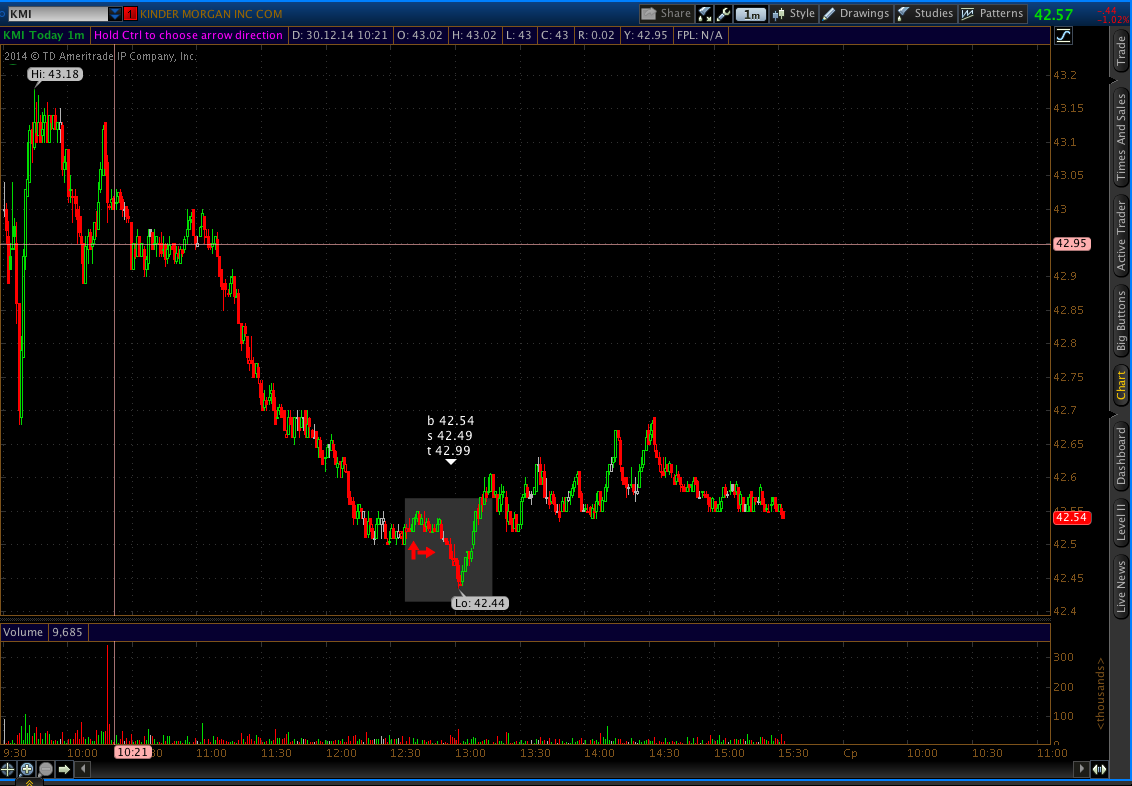Click the D: 30.12.14 10:21 date field
This screenshot has height=786, width=1132.
pyautogui.click(x=340, y=35)
